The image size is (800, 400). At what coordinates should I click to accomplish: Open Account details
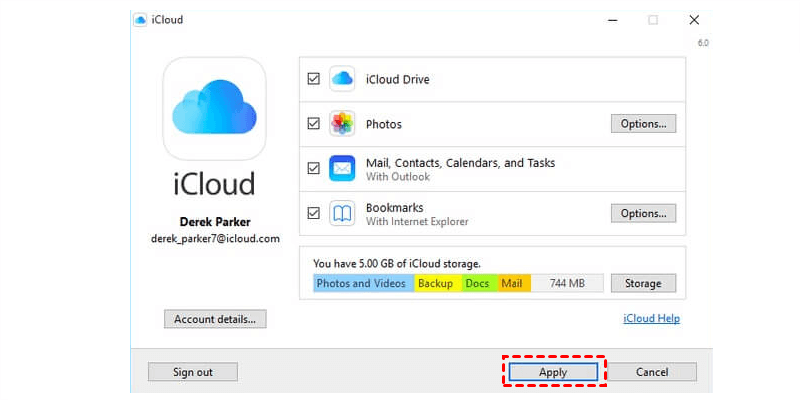[x=215, y=319]
